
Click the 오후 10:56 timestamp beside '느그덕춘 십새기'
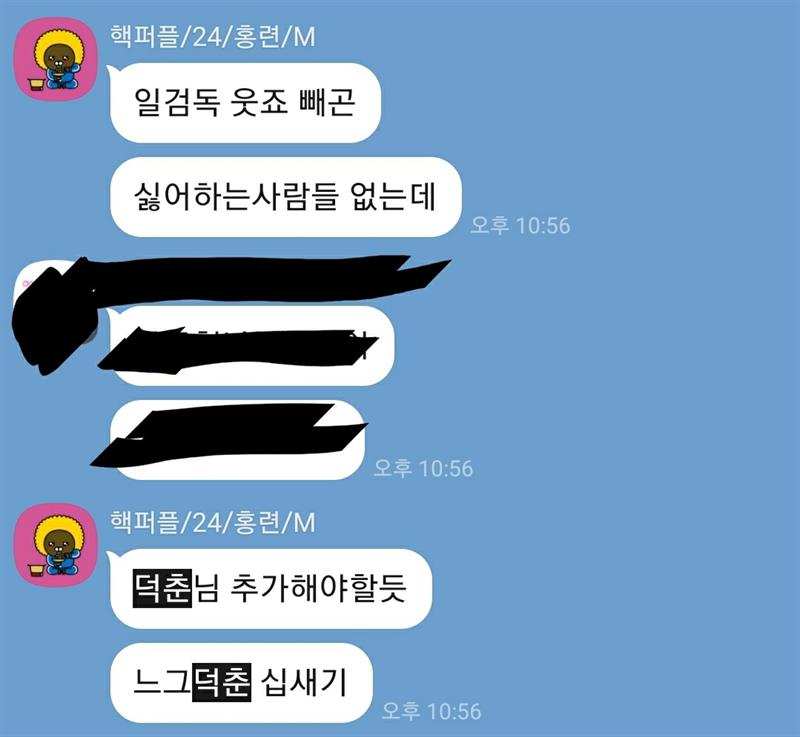pos(431,711)
